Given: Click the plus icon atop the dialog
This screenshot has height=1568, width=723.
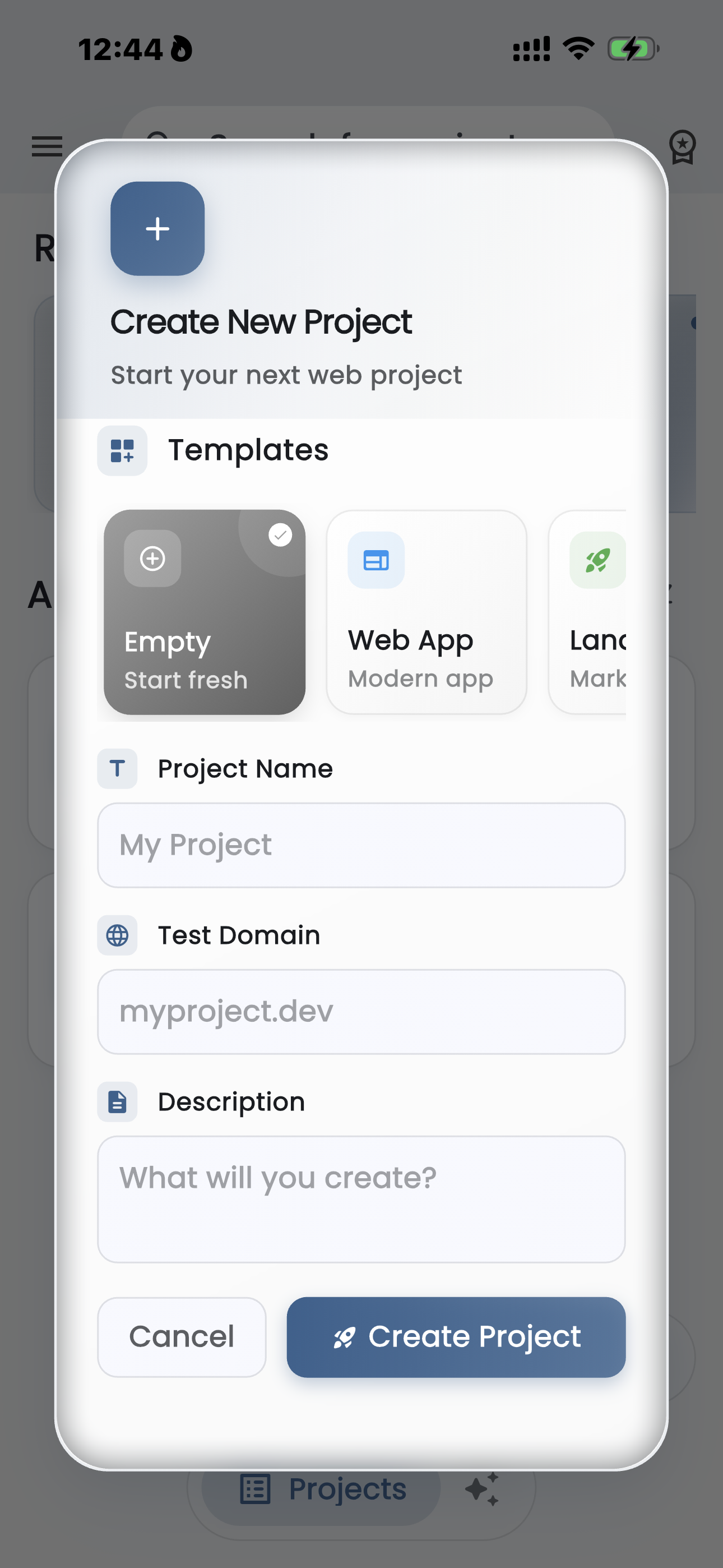Looking at the screenshot, I should [x=157, y=229].
